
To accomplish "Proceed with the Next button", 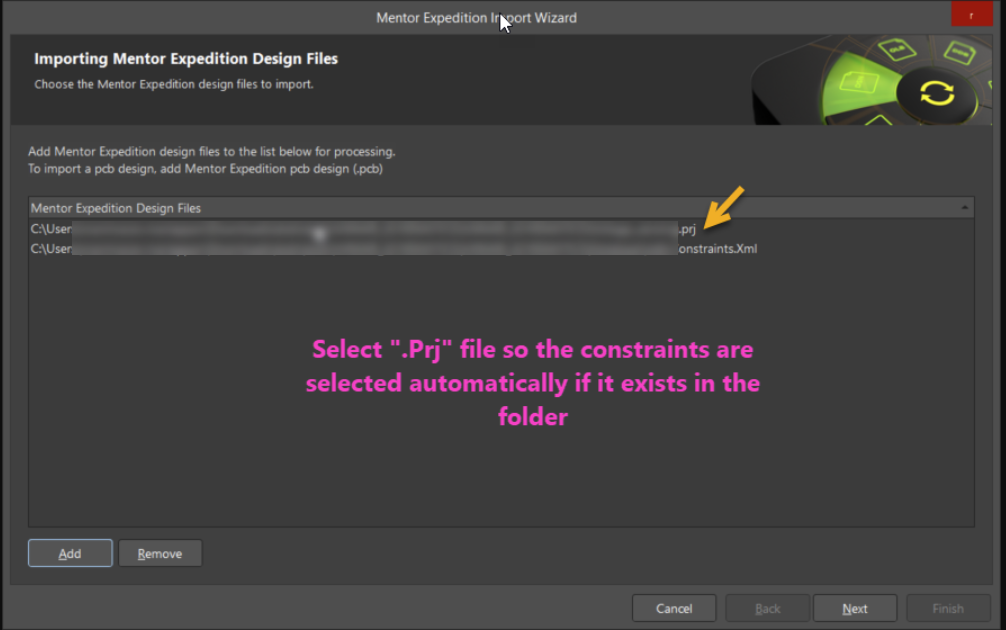I will (855, 608).
